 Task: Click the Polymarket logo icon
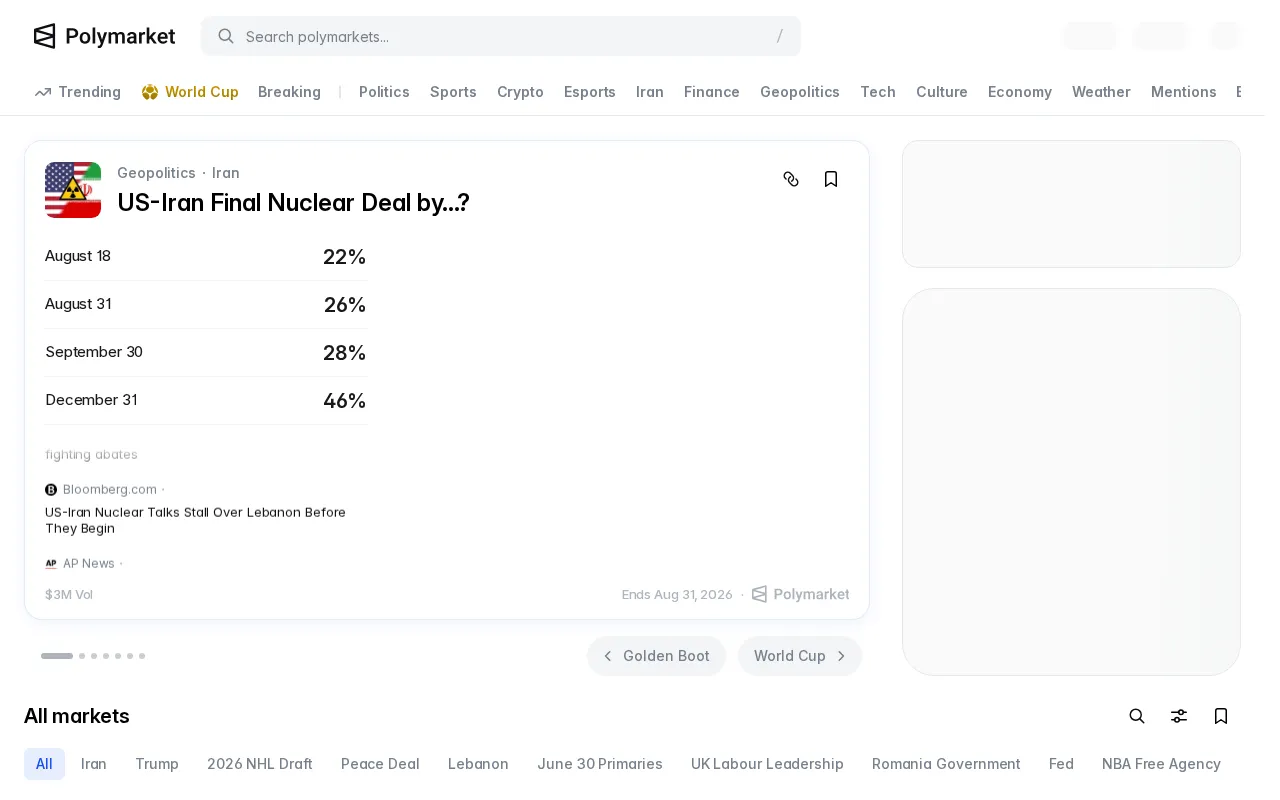point(44,36)
